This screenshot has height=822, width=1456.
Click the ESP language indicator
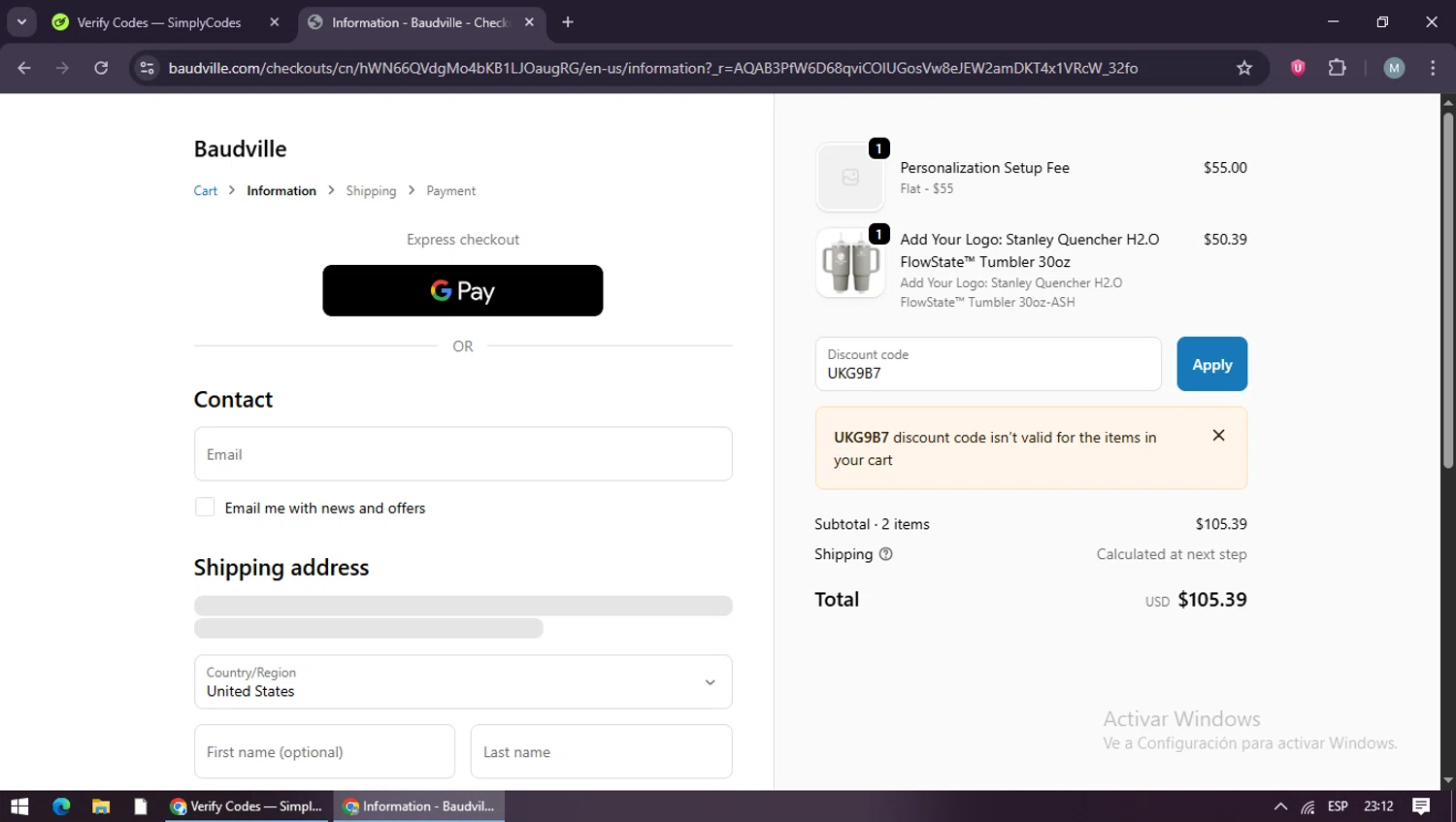click(1338, 806)
